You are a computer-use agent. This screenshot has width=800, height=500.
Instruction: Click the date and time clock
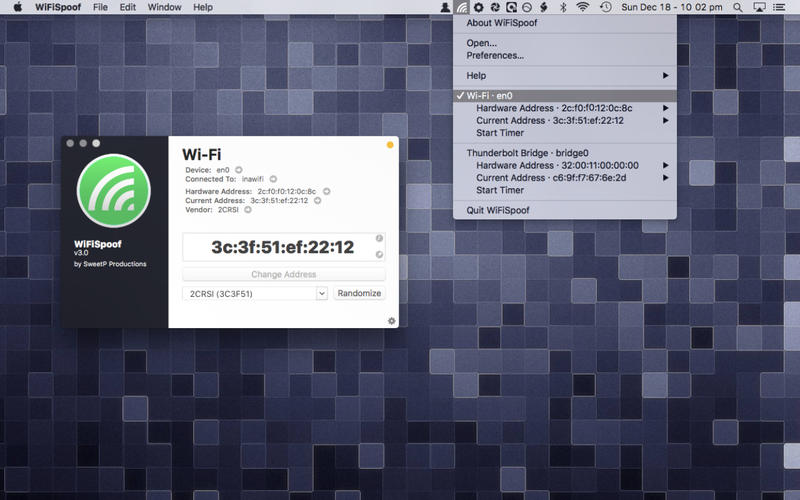coord(671,7)
